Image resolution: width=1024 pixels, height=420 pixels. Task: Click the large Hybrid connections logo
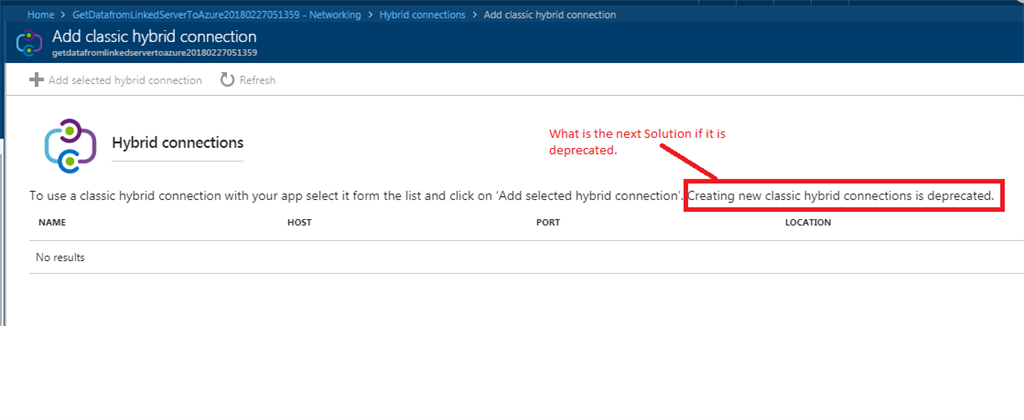point(70,146)
